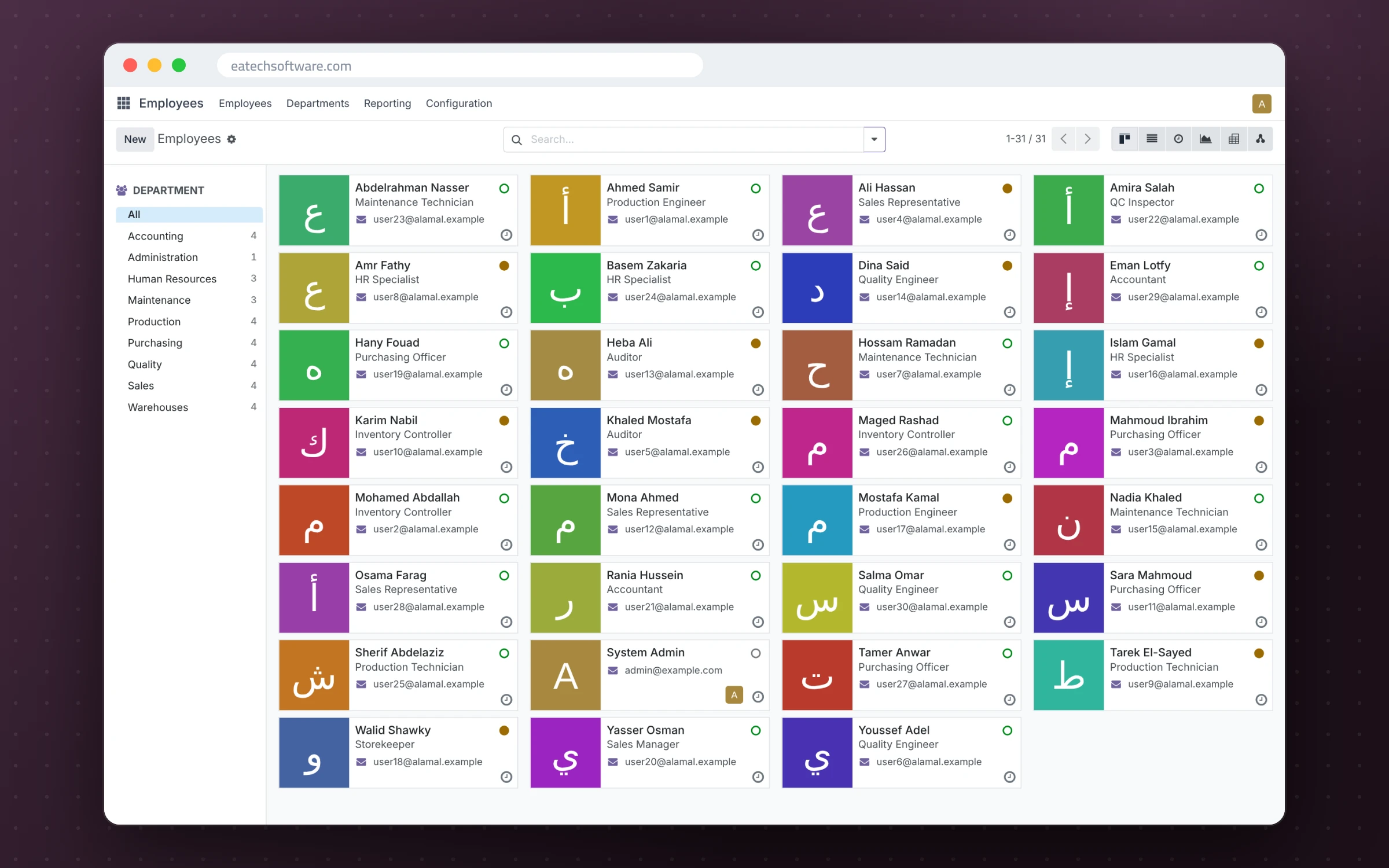This screenshot has width=1389, height=868.
Task: Open activity clock on System Admin card
Action: 758,697
